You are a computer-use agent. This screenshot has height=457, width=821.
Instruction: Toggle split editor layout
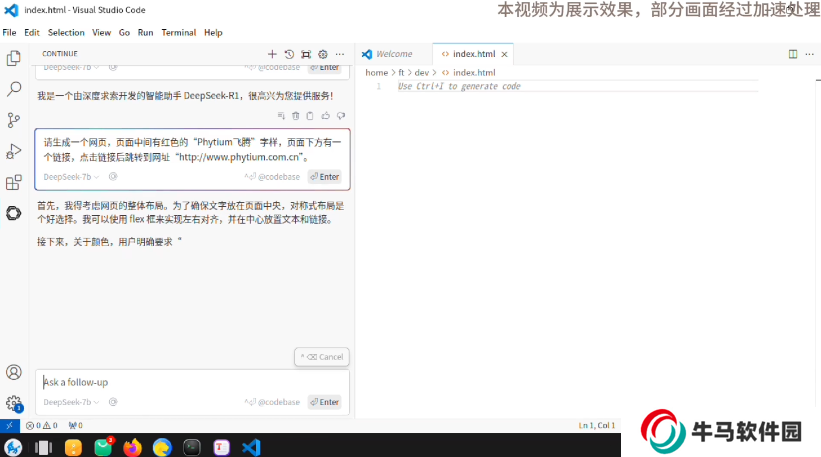[793, 54]
